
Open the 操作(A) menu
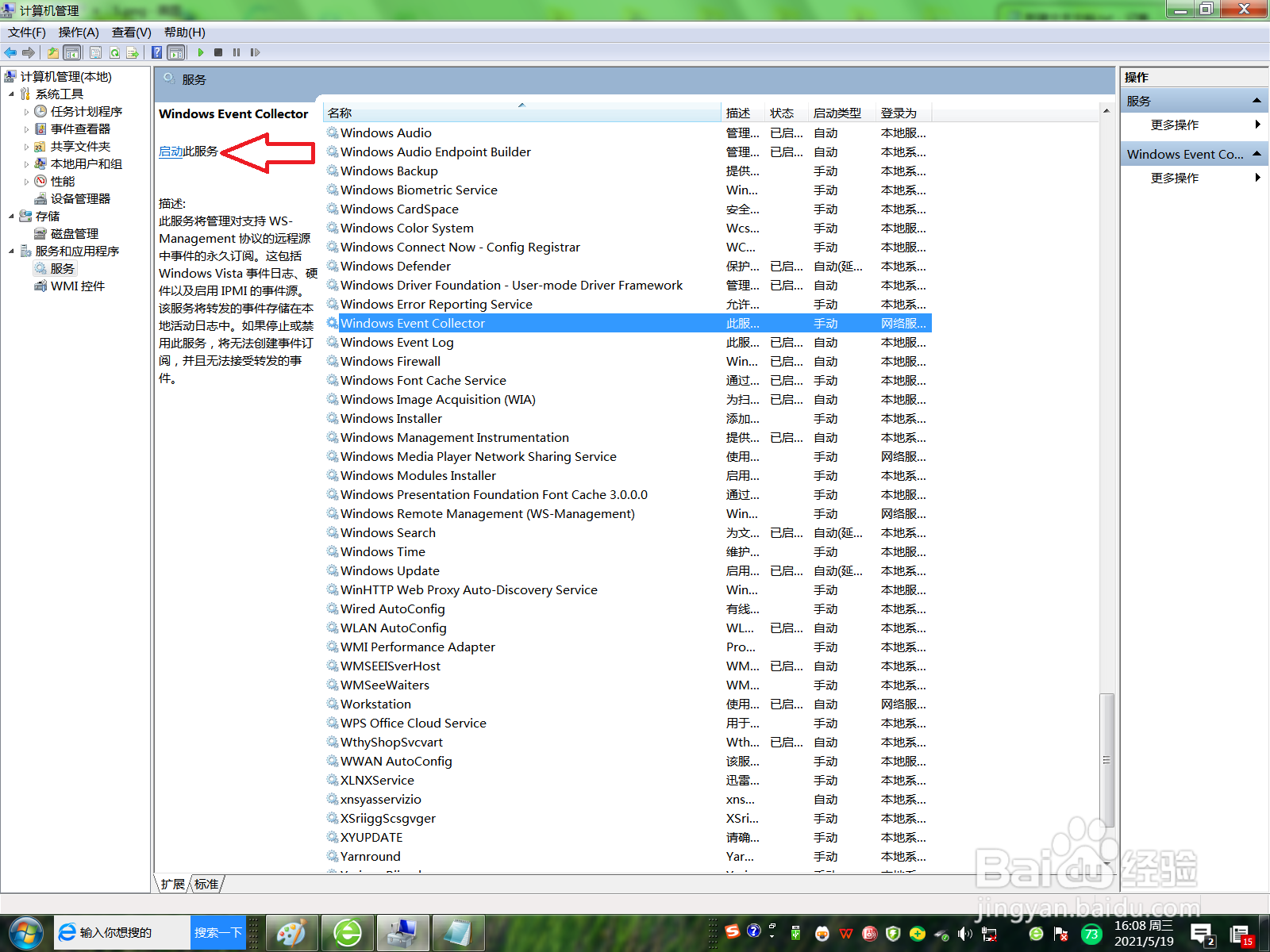click(79, 33)
